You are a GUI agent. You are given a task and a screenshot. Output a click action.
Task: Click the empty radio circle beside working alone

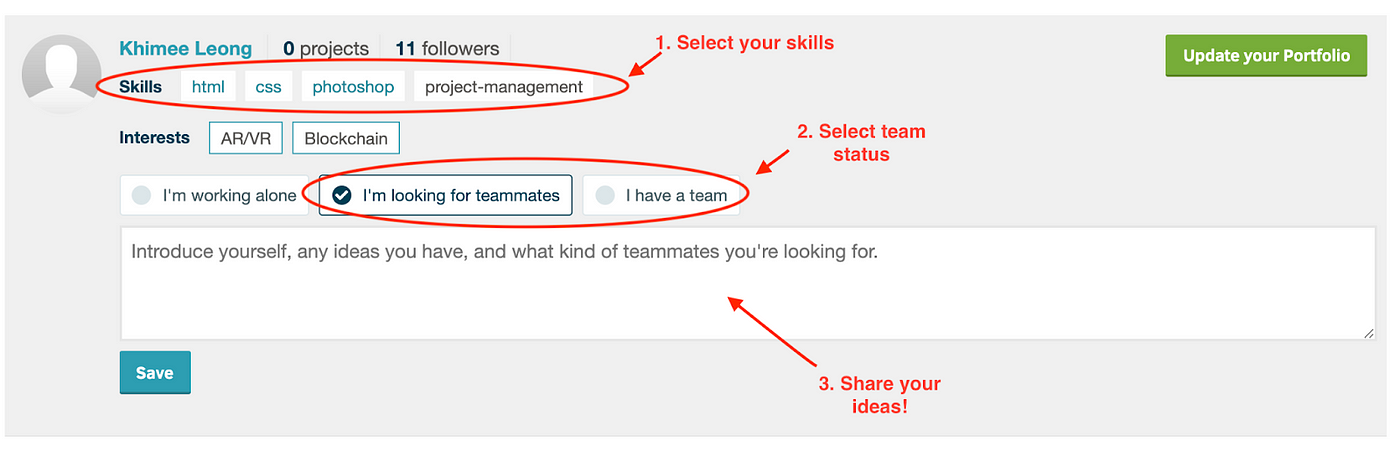[x=142, y=195]
